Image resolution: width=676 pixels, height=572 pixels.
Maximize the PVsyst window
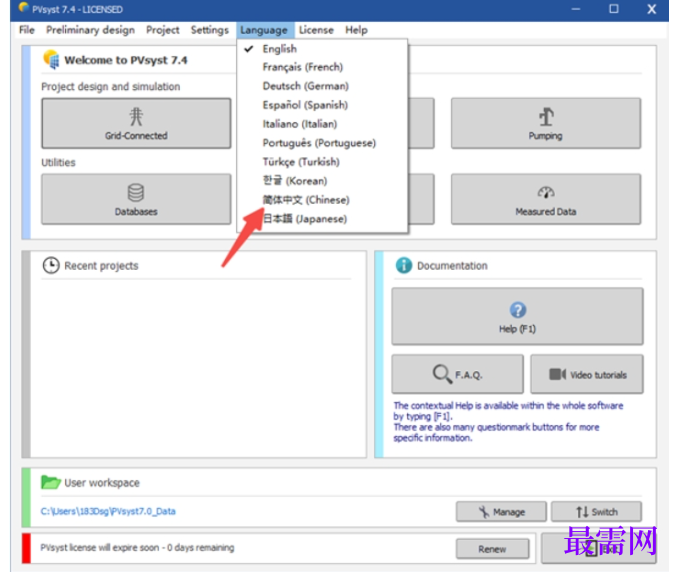[614, 9]
